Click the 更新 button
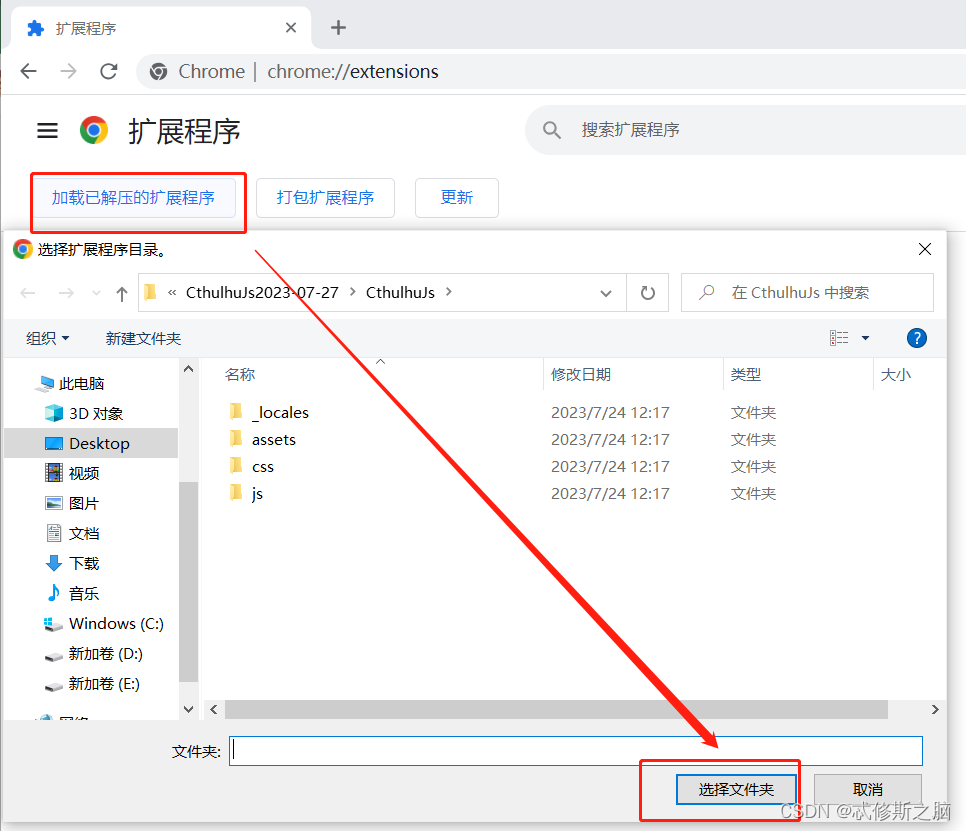The image size is (966, 831). point(457,198)
